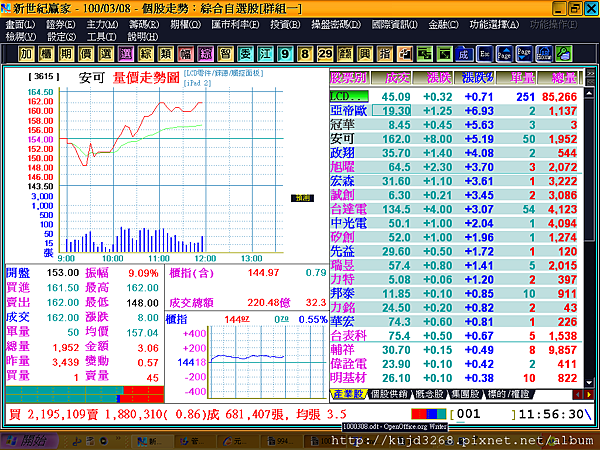Click the 指 index toolbar icon

click(x=384, y=54)
